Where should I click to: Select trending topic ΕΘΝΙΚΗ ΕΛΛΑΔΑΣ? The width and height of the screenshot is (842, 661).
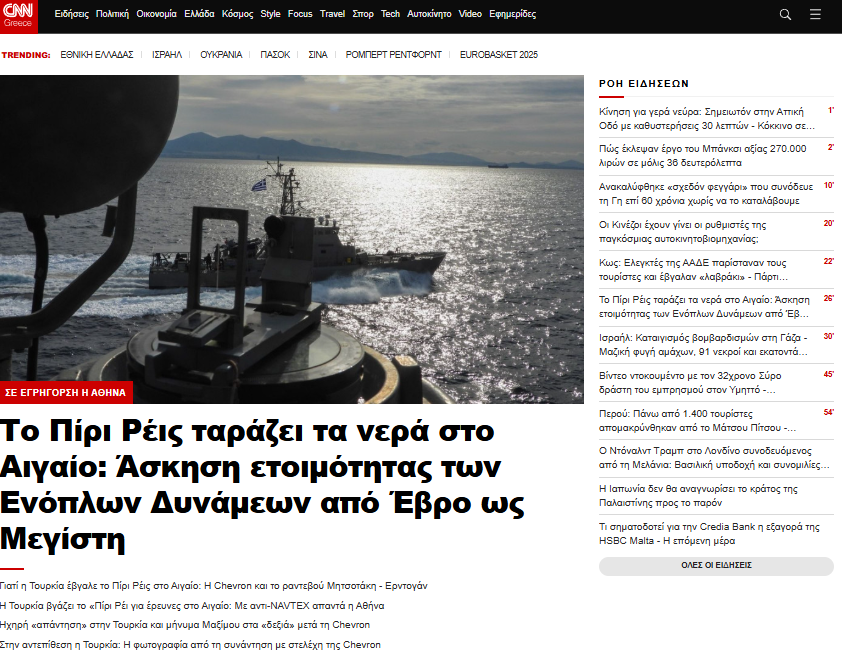point(96,55)
